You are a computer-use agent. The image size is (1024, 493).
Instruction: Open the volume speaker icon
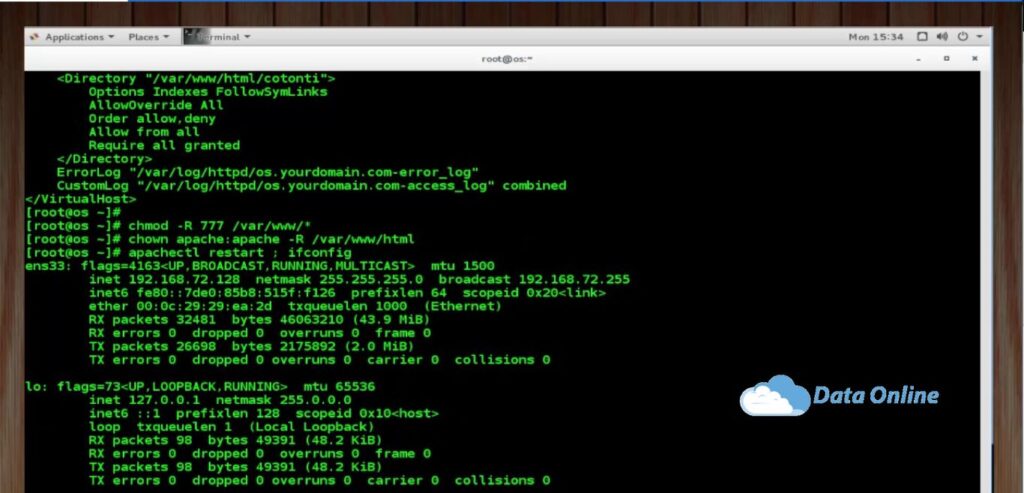(x=942, y=37)
